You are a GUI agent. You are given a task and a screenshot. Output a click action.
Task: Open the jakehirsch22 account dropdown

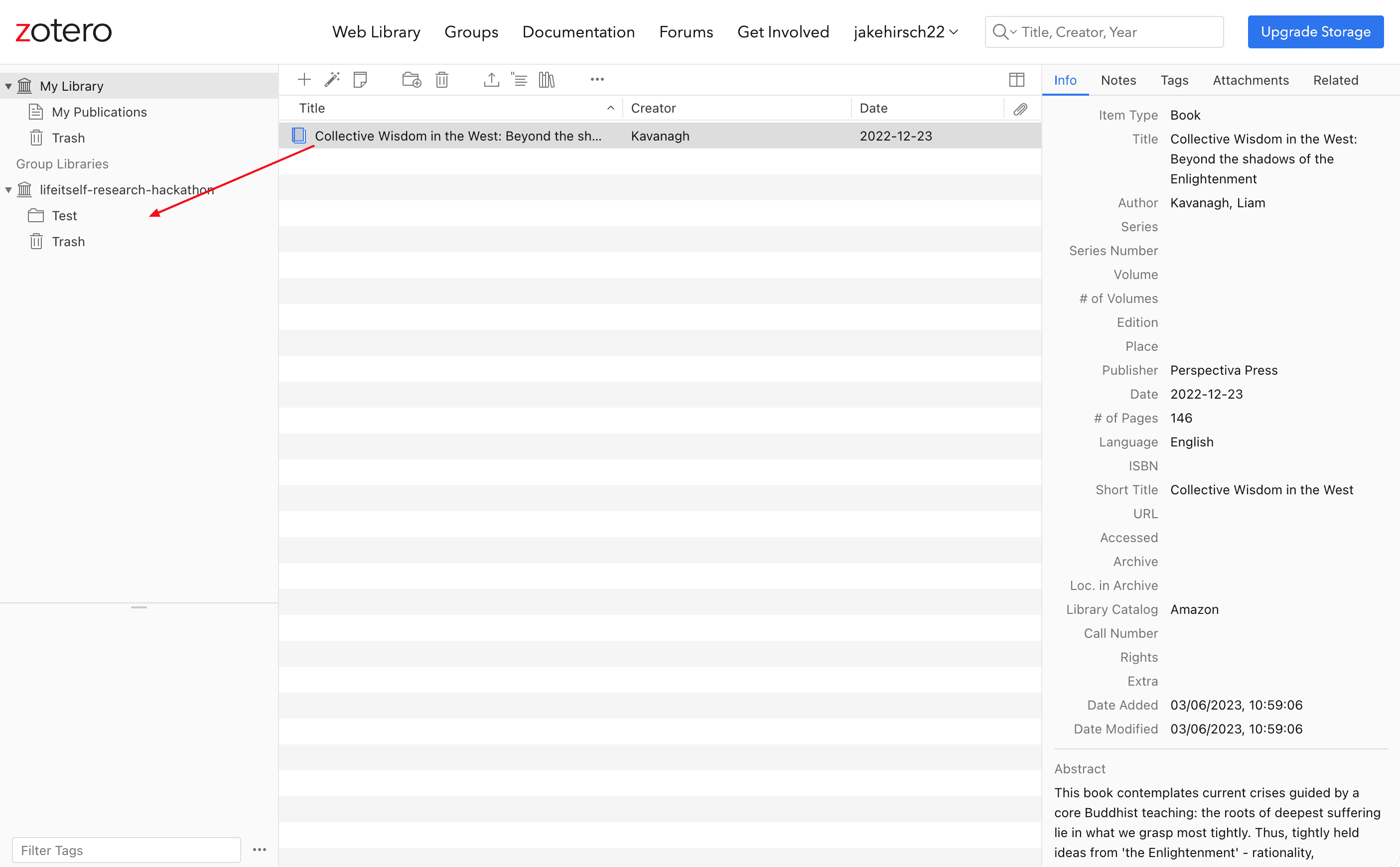pos(905,31)
